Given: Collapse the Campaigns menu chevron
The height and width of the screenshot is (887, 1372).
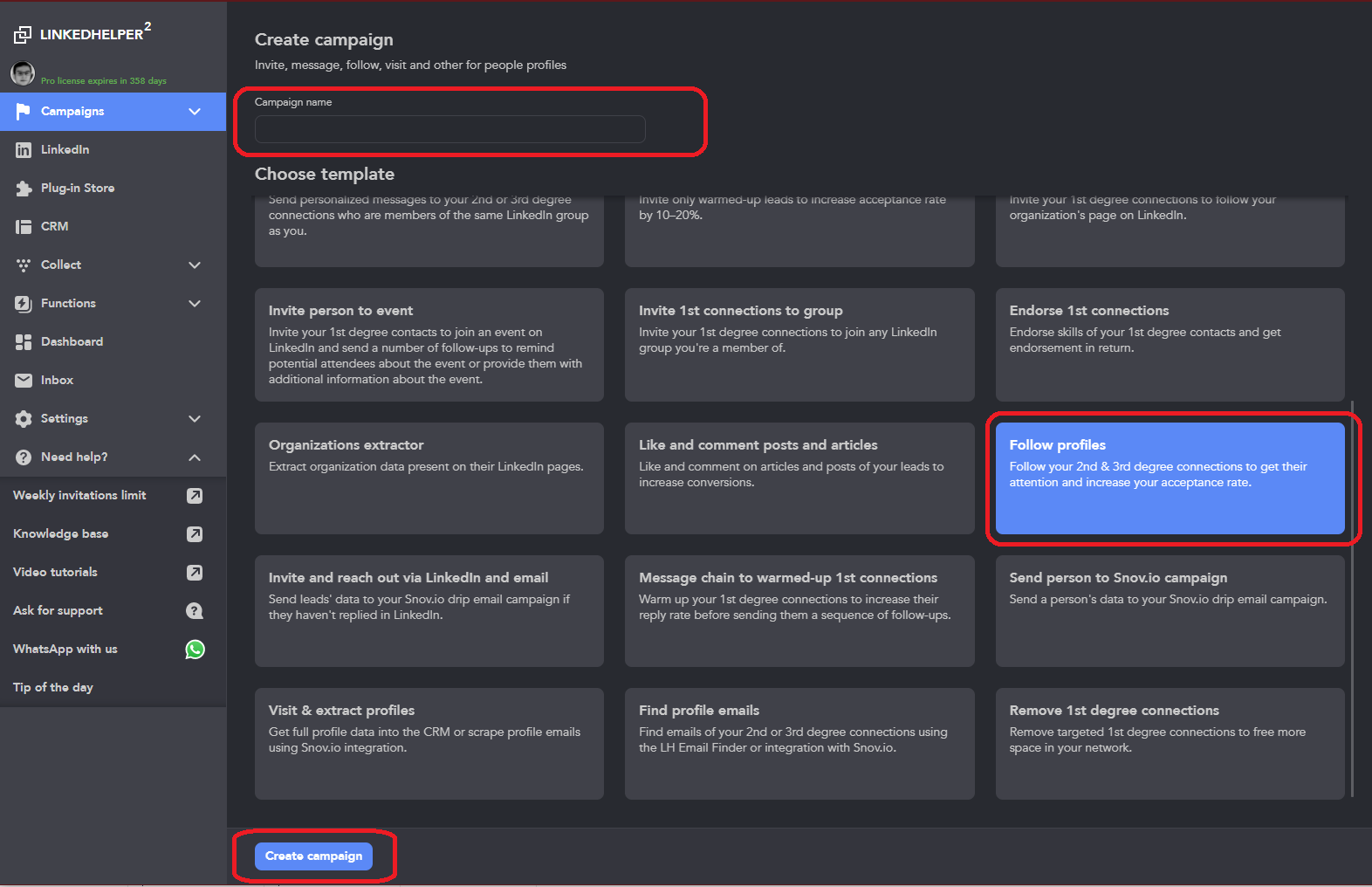Looking at the screenshot, I should pyautogui.click(x=195, y=112).
